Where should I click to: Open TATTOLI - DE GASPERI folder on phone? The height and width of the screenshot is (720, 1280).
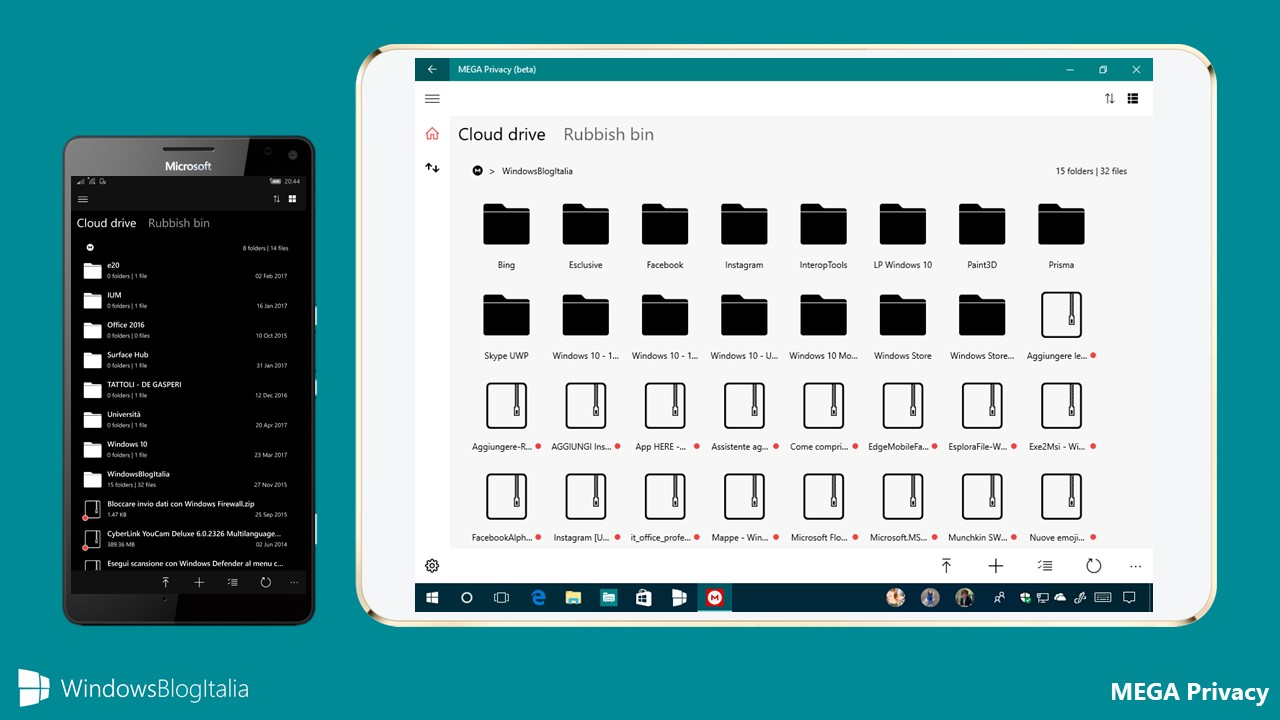[189, 389]
